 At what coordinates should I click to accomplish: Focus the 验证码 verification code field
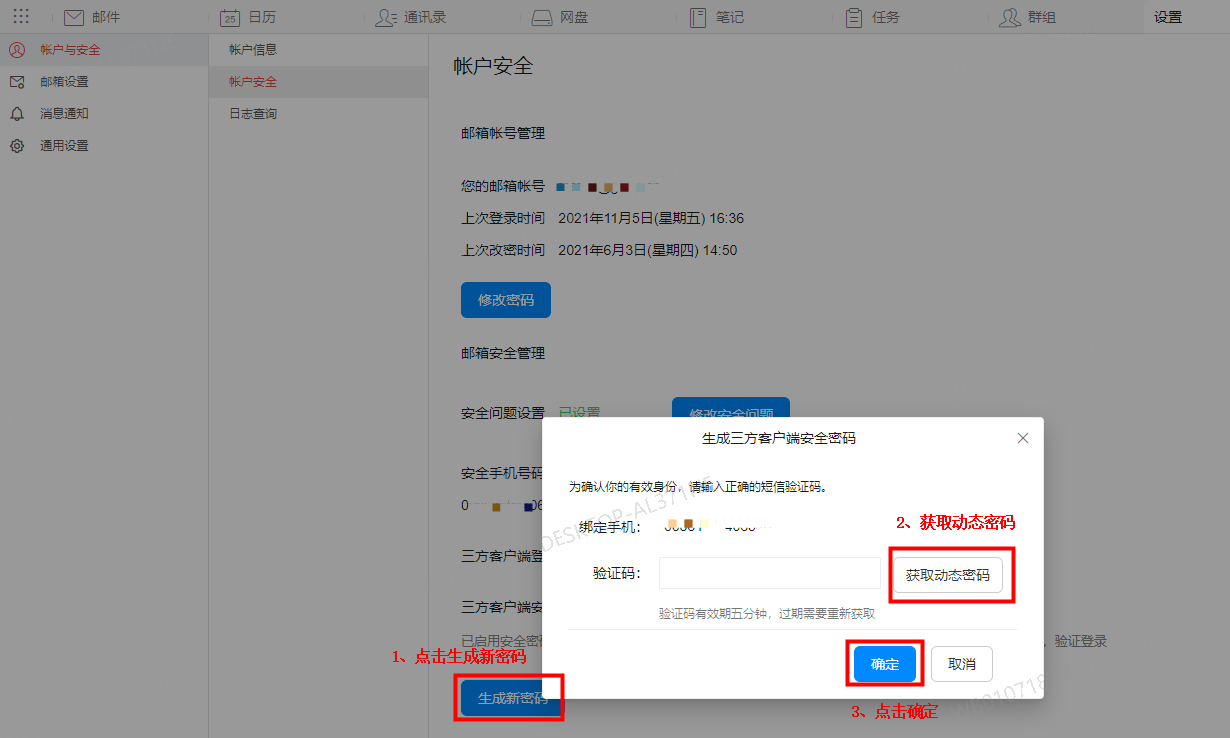[x=769, y=573]
